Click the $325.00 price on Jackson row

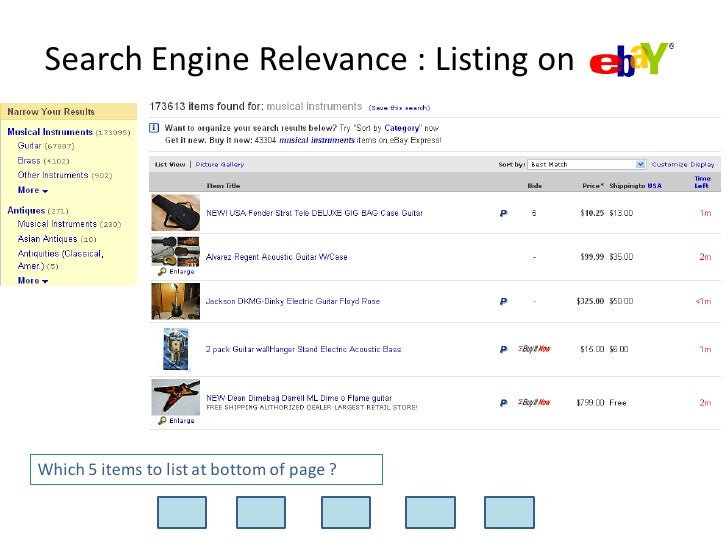click(590, 301)
